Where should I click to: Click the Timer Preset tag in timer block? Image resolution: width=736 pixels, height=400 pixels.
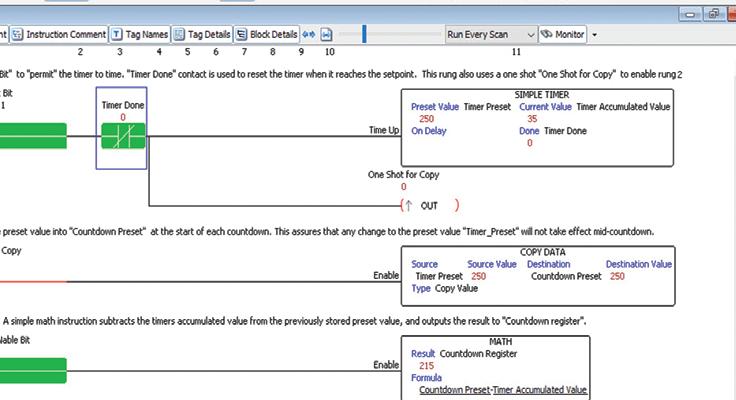tap(487, 107)
